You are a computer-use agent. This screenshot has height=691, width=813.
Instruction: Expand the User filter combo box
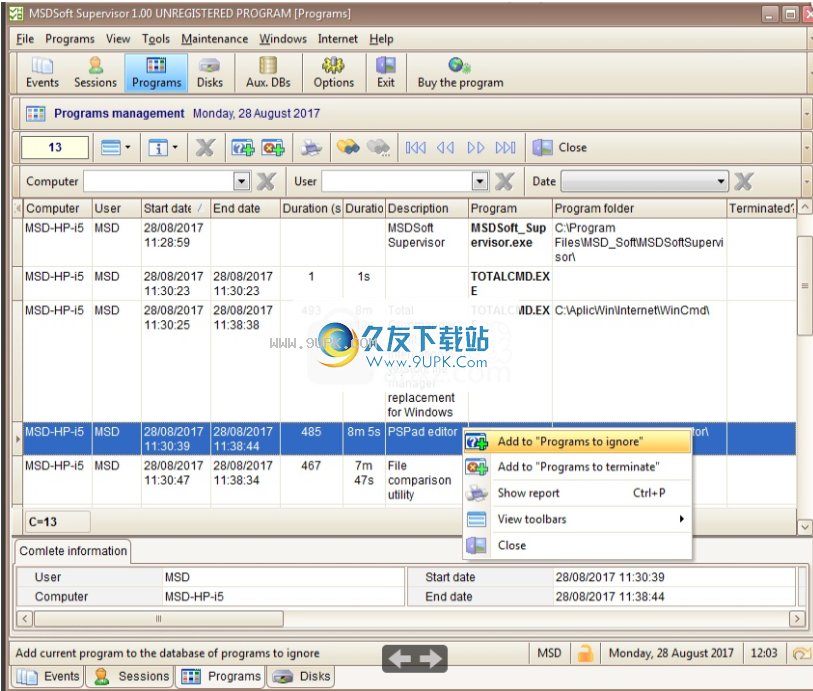tap(480, 181)
